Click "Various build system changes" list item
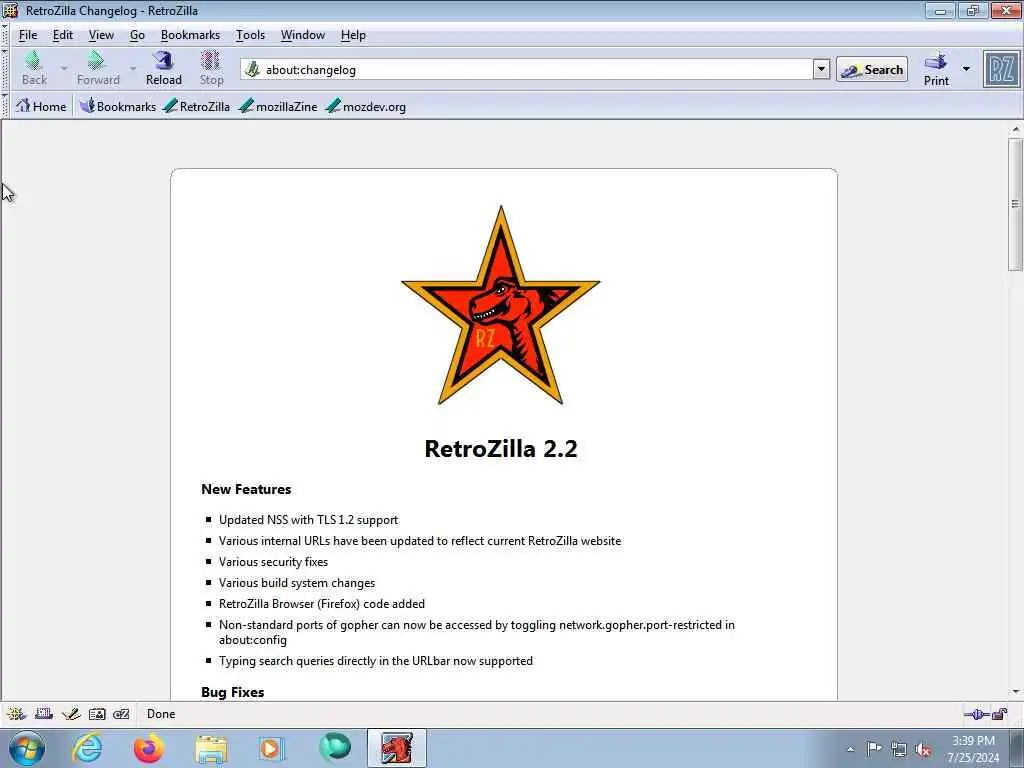 click(x=296, y=583)
